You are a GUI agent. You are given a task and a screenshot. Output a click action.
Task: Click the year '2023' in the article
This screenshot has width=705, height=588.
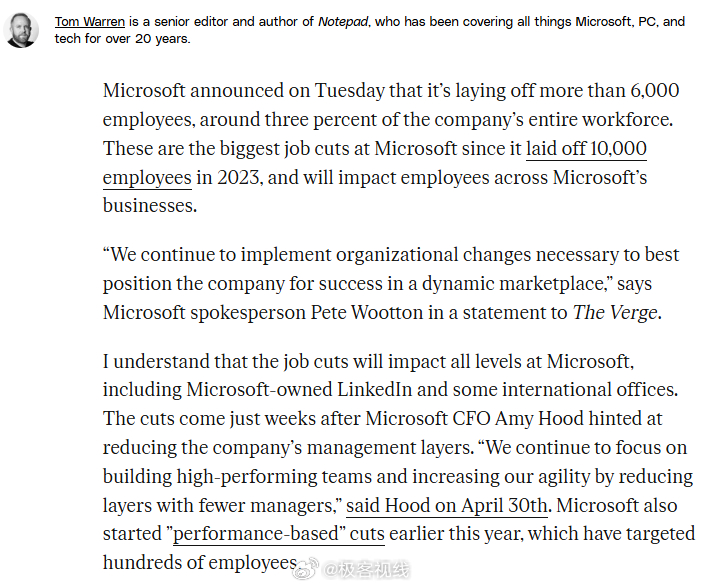pos(238,178)
